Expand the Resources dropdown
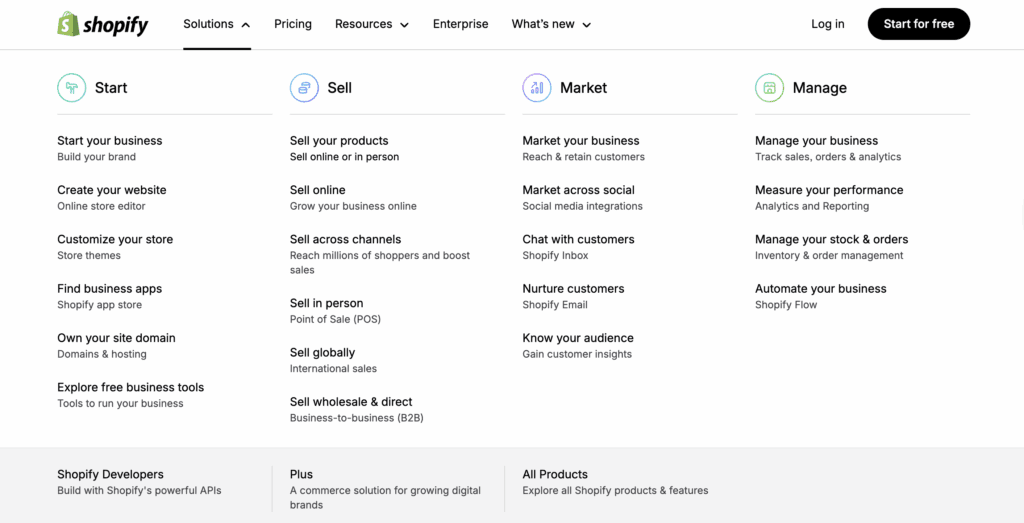Viewport: 1024px width, 523px height. click(x=372, y=24)
